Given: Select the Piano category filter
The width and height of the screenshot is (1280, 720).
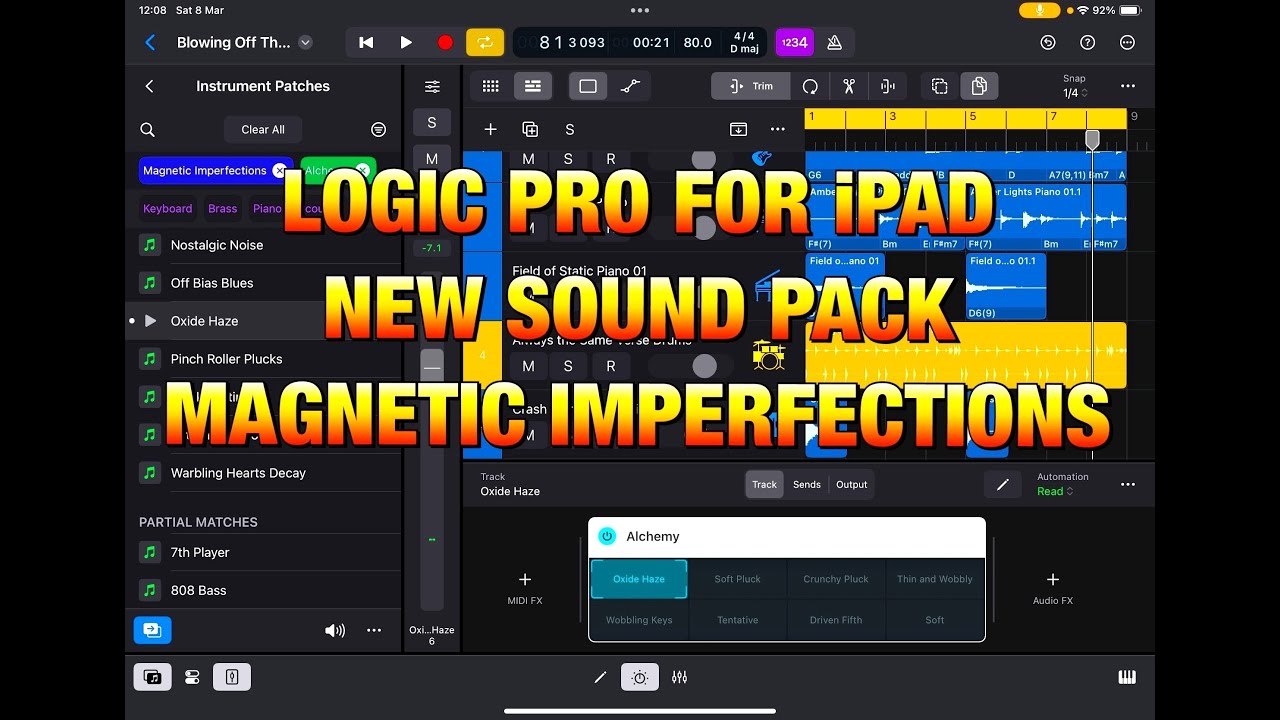Looking at the screenshot, I should (x=267, y=209).
